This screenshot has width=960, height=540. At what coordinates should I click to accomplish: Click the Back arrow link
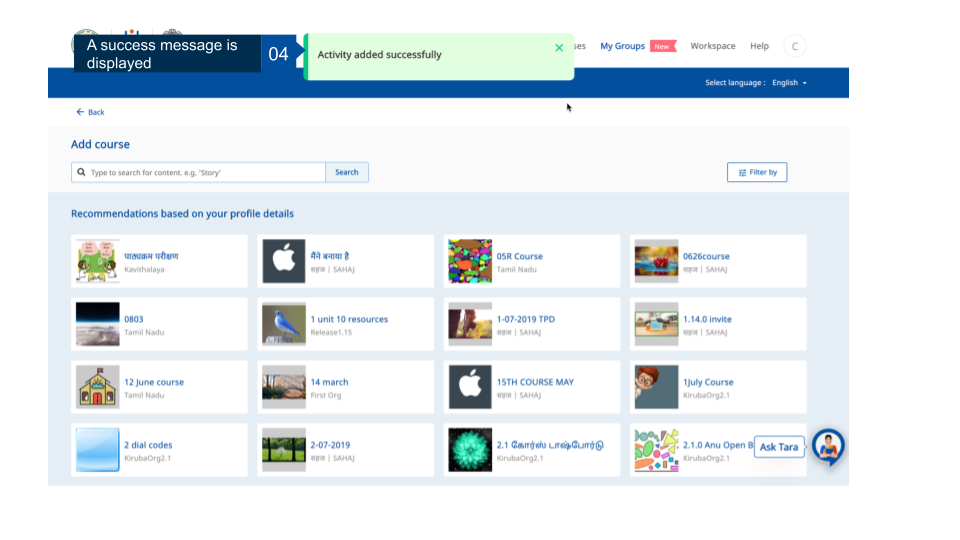[90, 112]
